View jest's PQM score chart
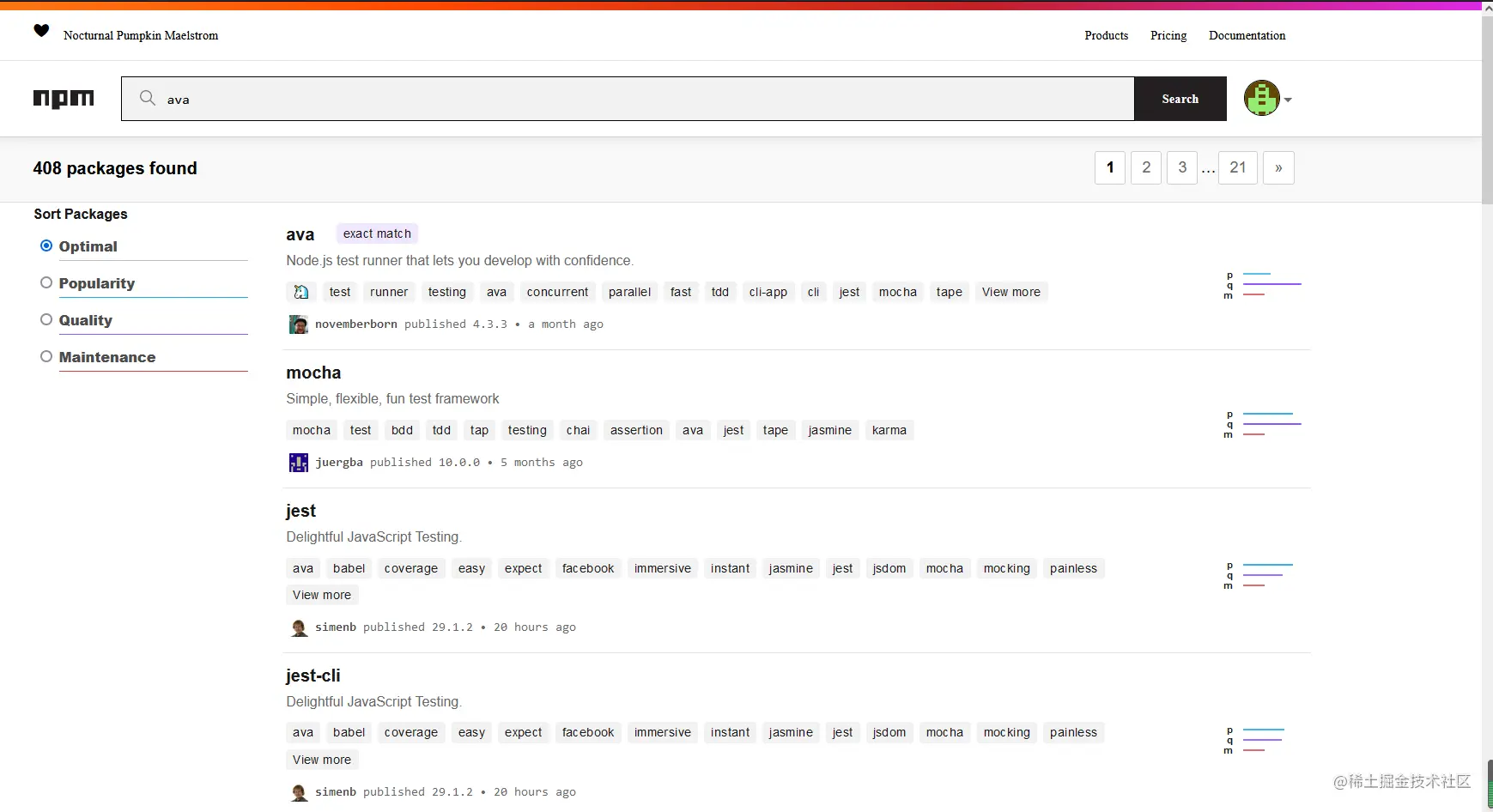This screenshot has height=812, width=1493. click(x=1259, y=575)
